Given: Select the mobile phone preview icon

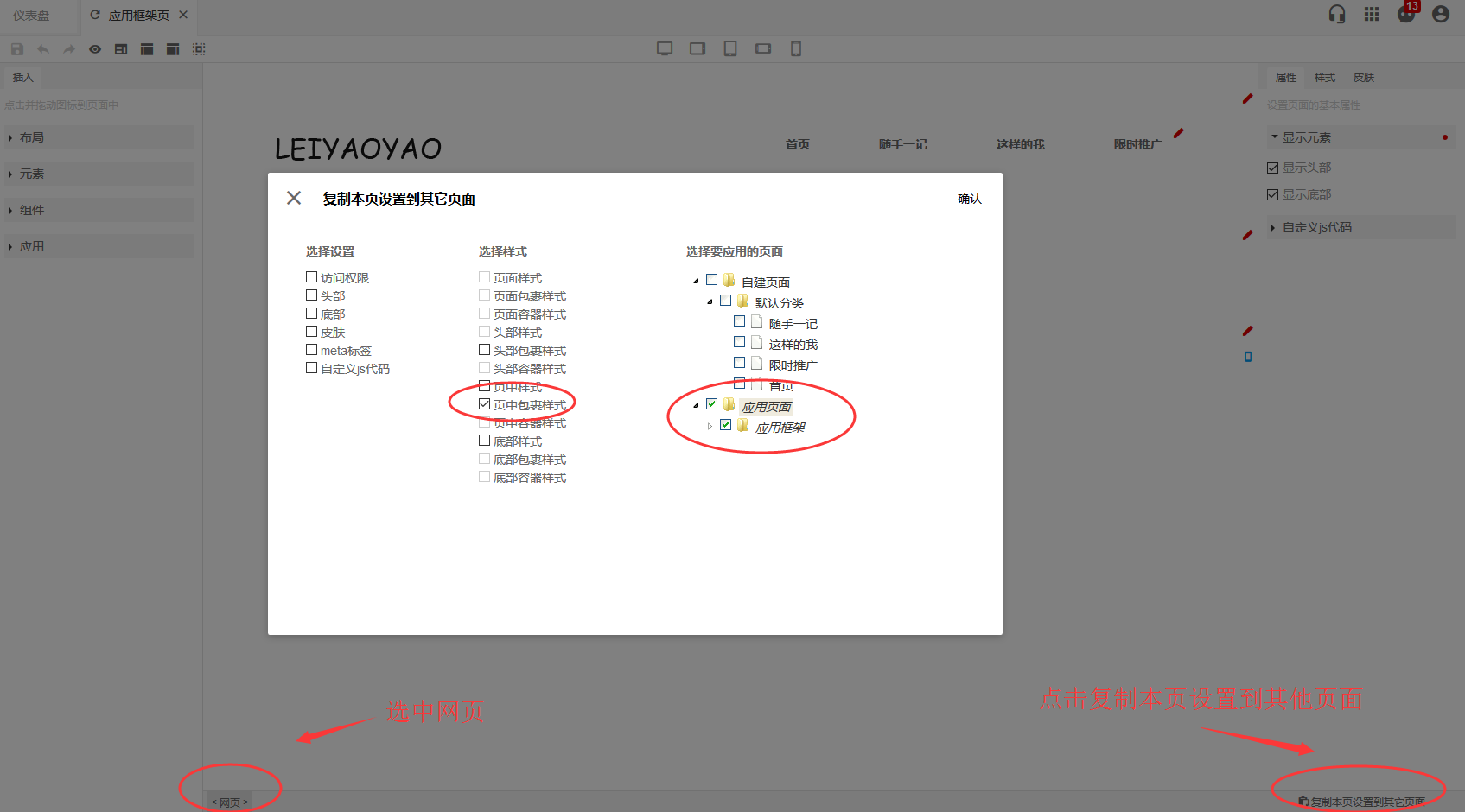Looking at the screenshot, I should click(x=796, y=48).
